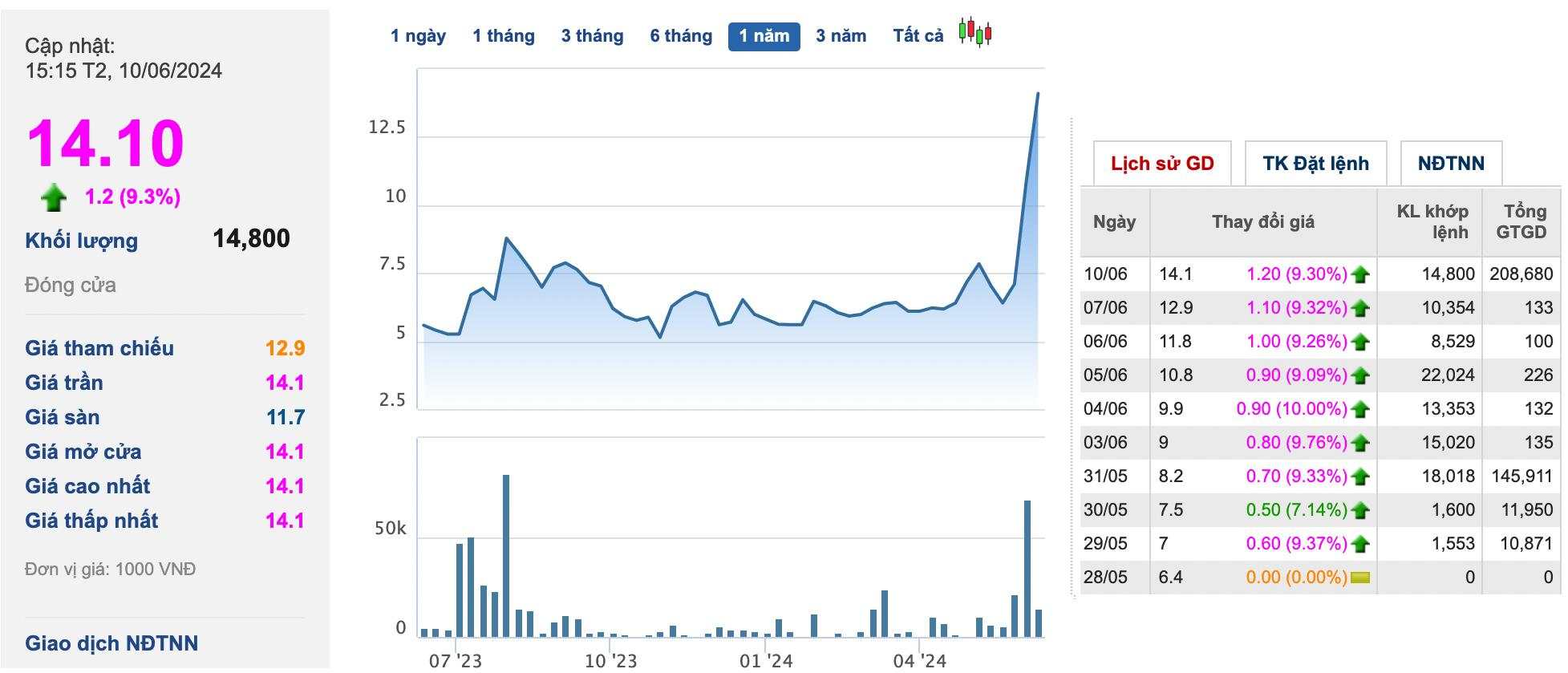The width and height of the screenshot is (1568, 673).
Task: Click up arrow in the 03/06 row
Action: coord(1360,444)
